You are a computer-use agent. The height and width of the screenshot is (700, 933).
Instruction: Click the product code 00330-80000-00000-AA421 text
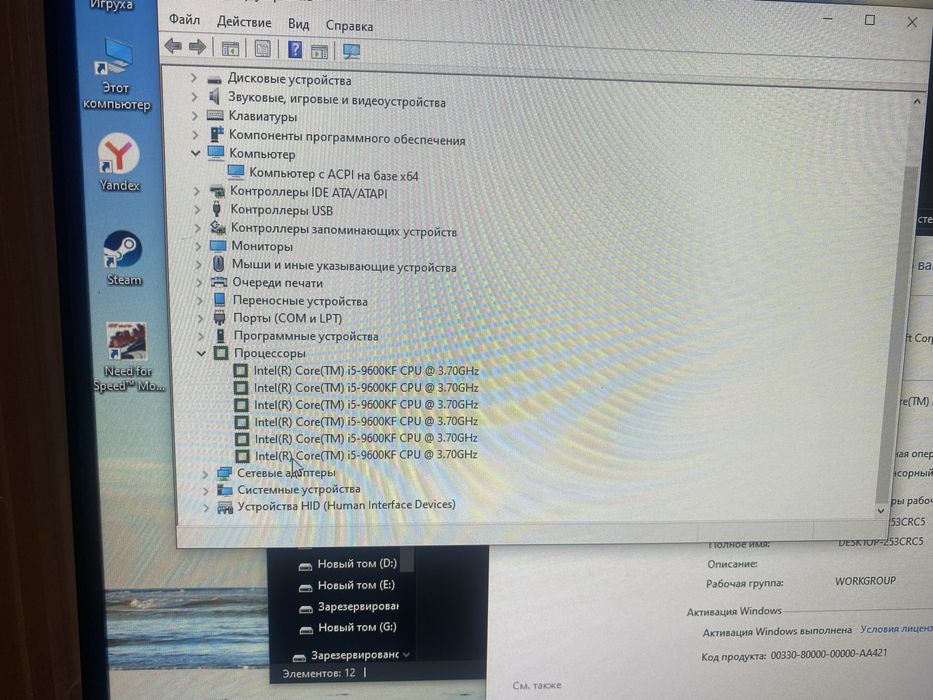click(828, 654)
